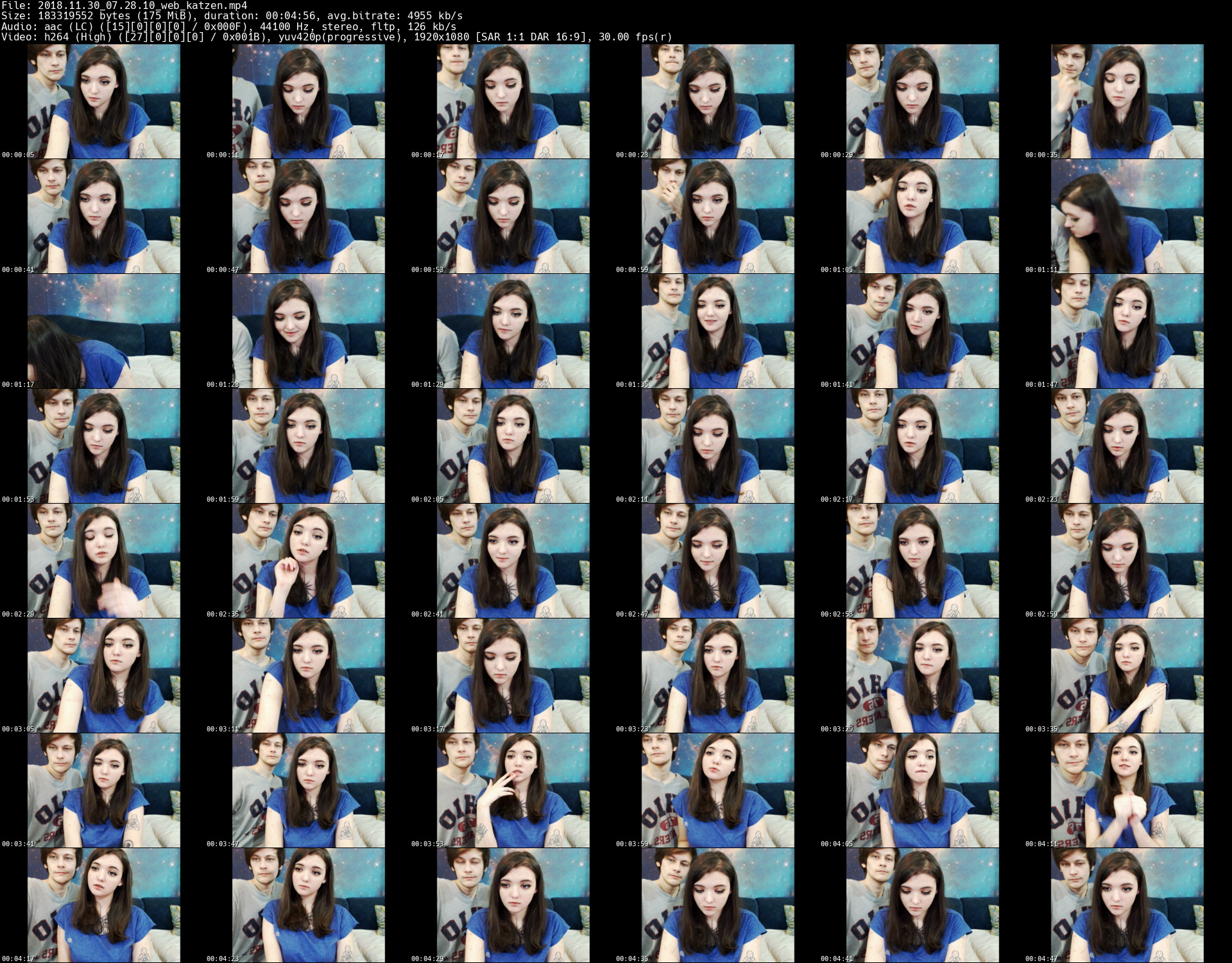Viewport: 1232px width, 963px height.
Task: Click the 00:01:23 frame thumbnail
Action: click(308, 331)
